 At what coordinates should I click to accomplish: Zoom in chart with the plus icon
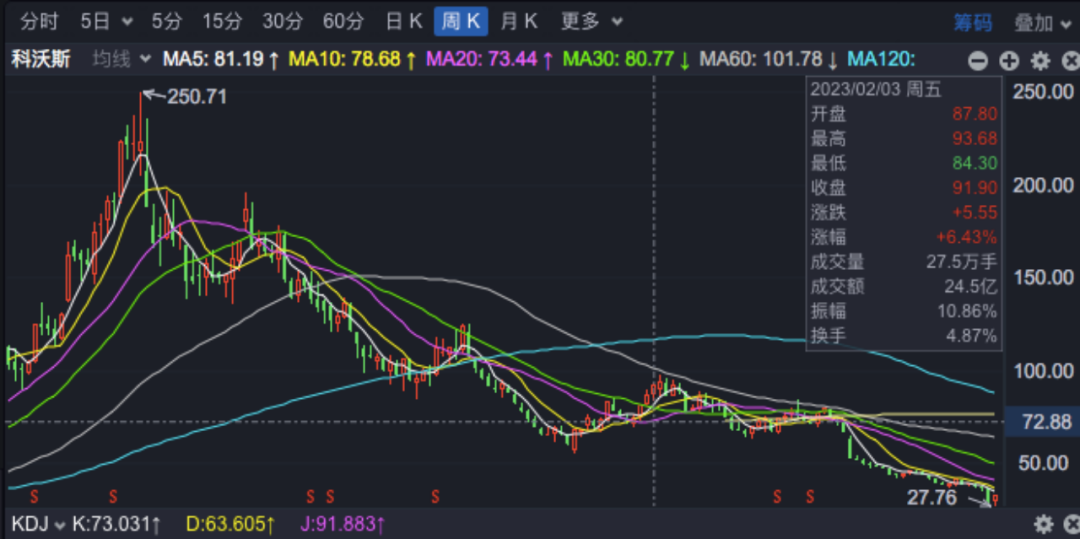click(1009, 61)
